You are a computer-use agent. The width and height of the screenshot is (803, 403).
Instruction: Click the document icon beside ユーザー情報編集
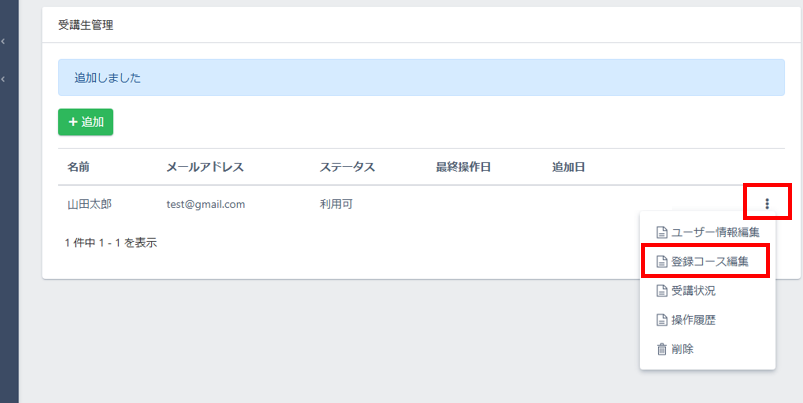661,233
